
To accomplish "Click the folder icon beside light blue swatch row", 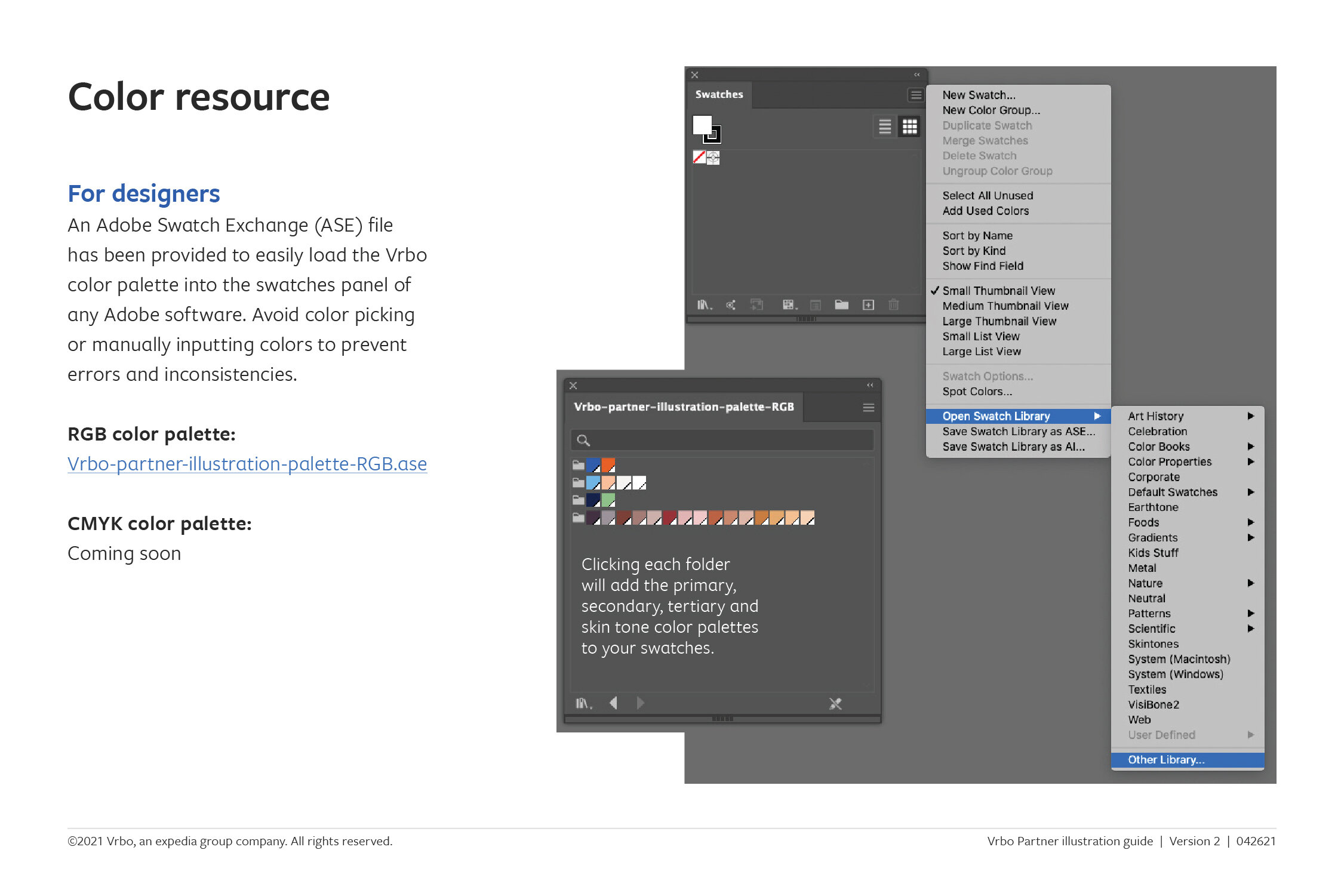I will pyautogui.click(x=578, y=482).
